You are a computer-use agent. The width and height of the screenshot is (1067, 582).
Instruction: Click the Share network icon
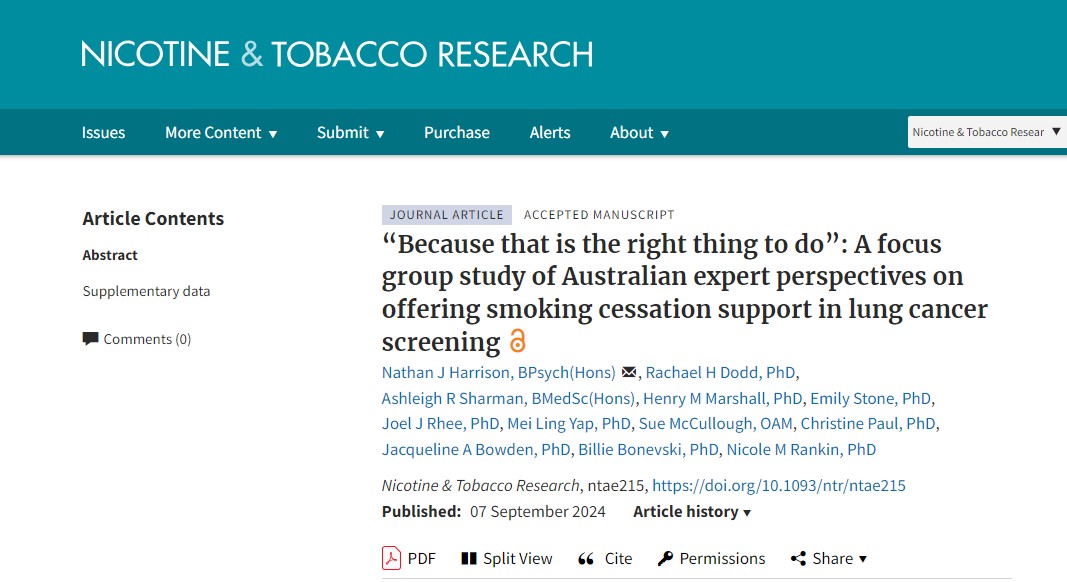(798, 559)
